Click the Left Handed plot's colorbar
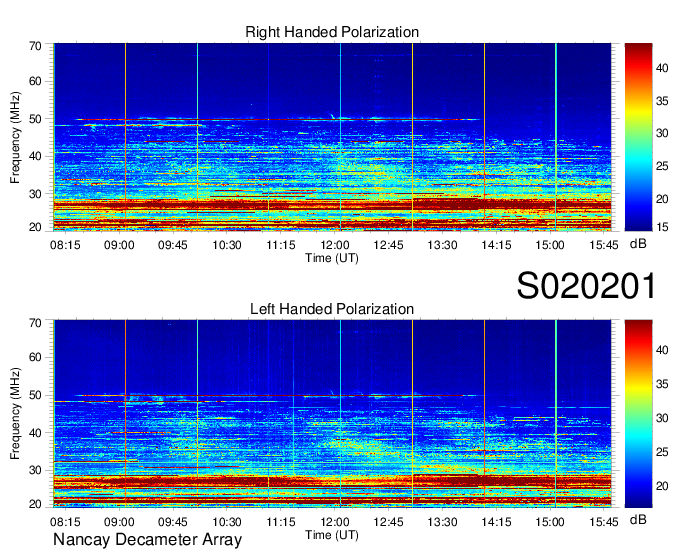Screen dimensions: 680x552 [x=638, y=414]
